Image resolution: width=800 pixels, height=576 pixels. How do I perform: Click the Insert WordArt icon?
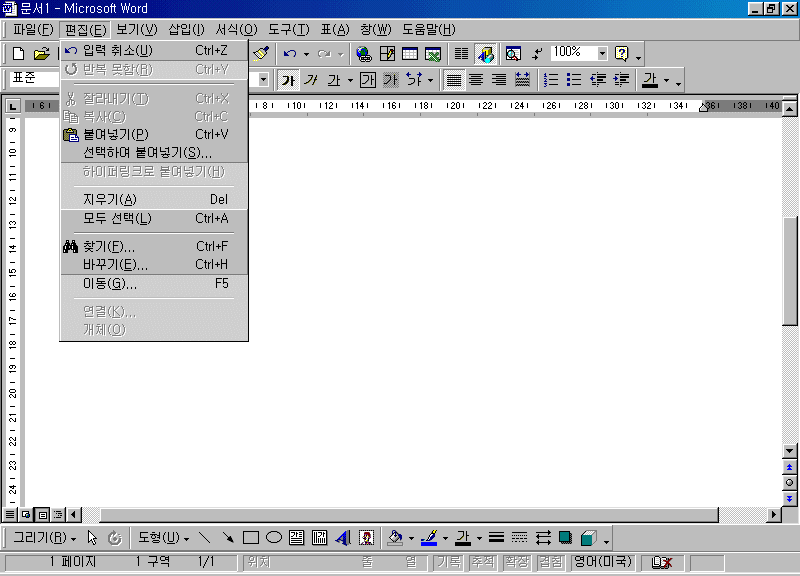tap(343, 538)
